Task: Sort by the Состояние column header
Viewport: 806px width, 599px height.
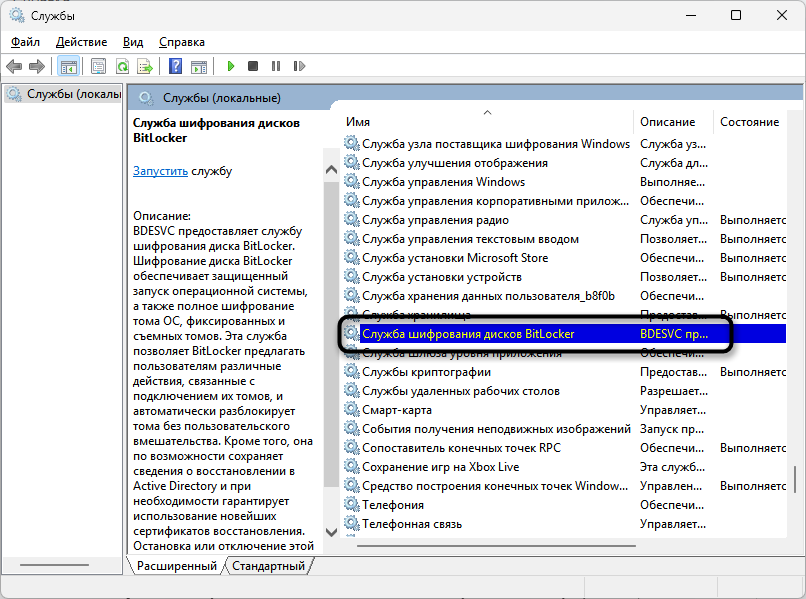Action: (749, 121)
